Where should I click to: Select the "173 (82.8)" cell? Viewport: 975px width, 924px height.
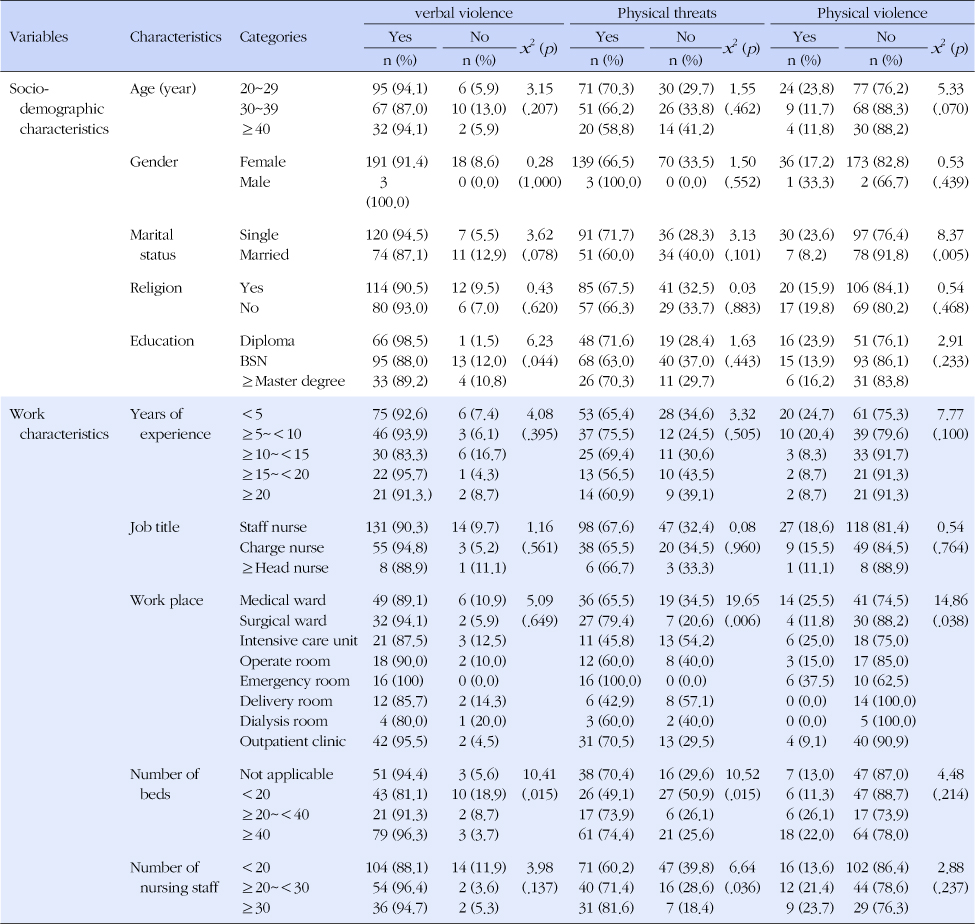pyautogui.click(x=877, y=162)
